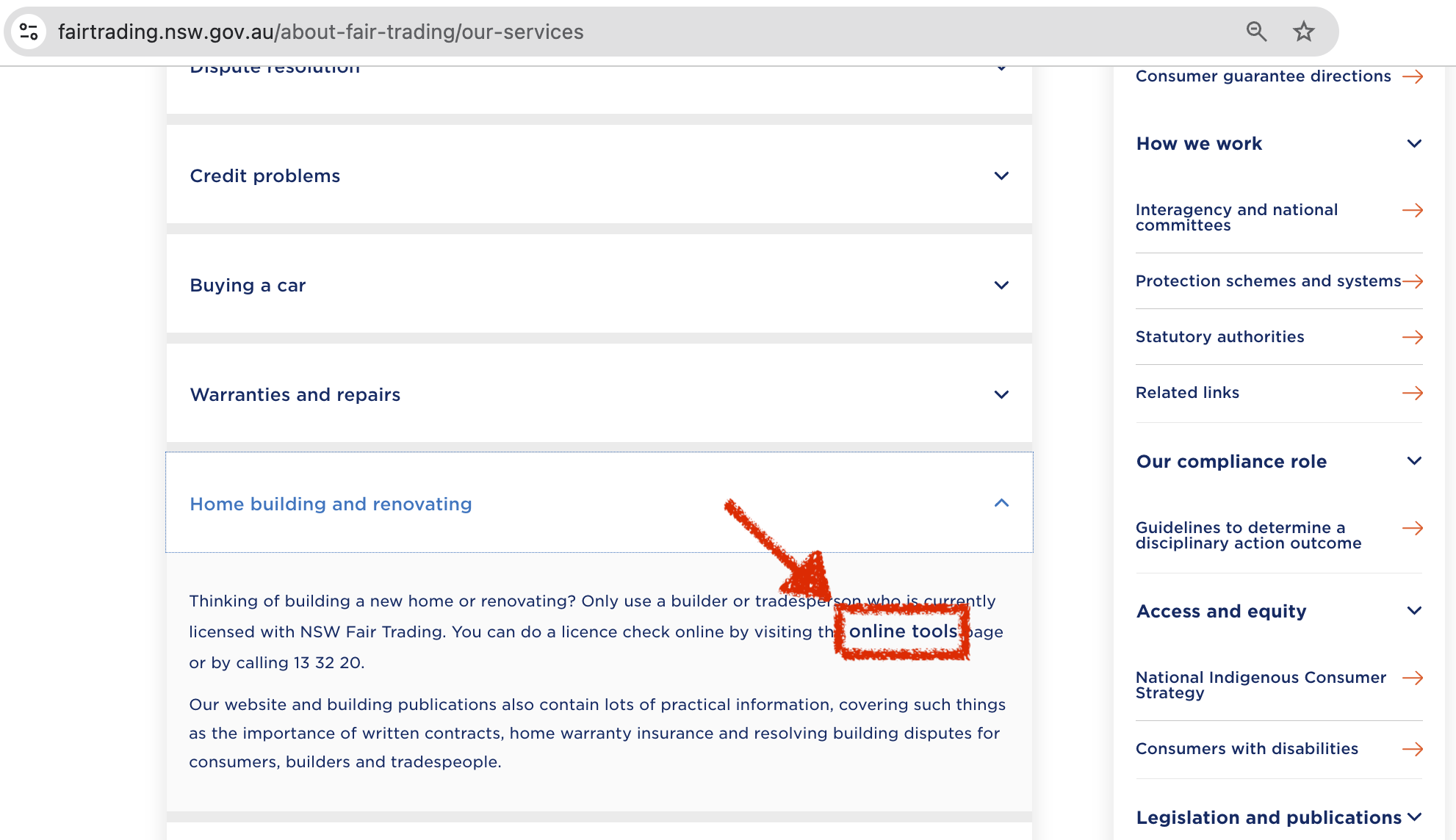This screenshot has width=1456, height=840.
Task: Click arrow beside Interagency and national committees
Action: 1412,211
